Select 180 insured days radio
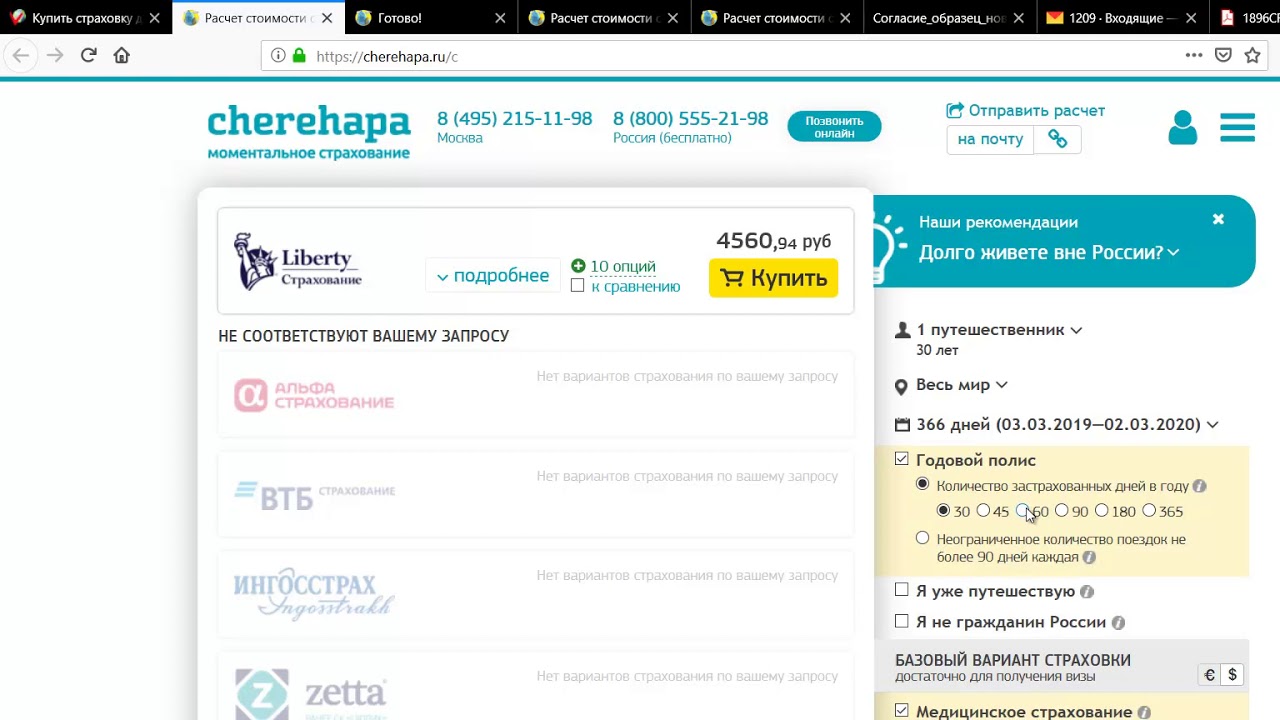 tap(1101, 511)
